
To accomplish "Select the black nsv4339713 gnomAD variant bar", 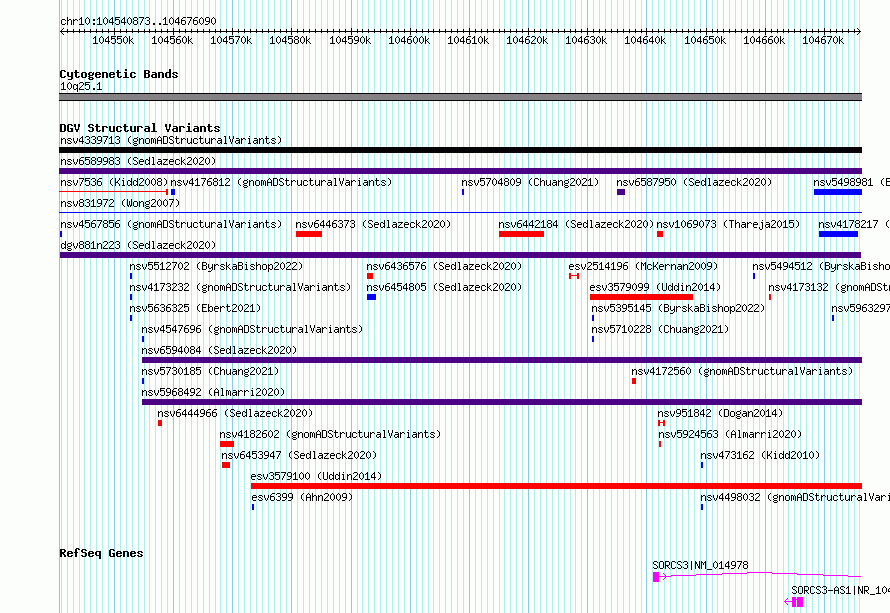I will click(460, 150).
